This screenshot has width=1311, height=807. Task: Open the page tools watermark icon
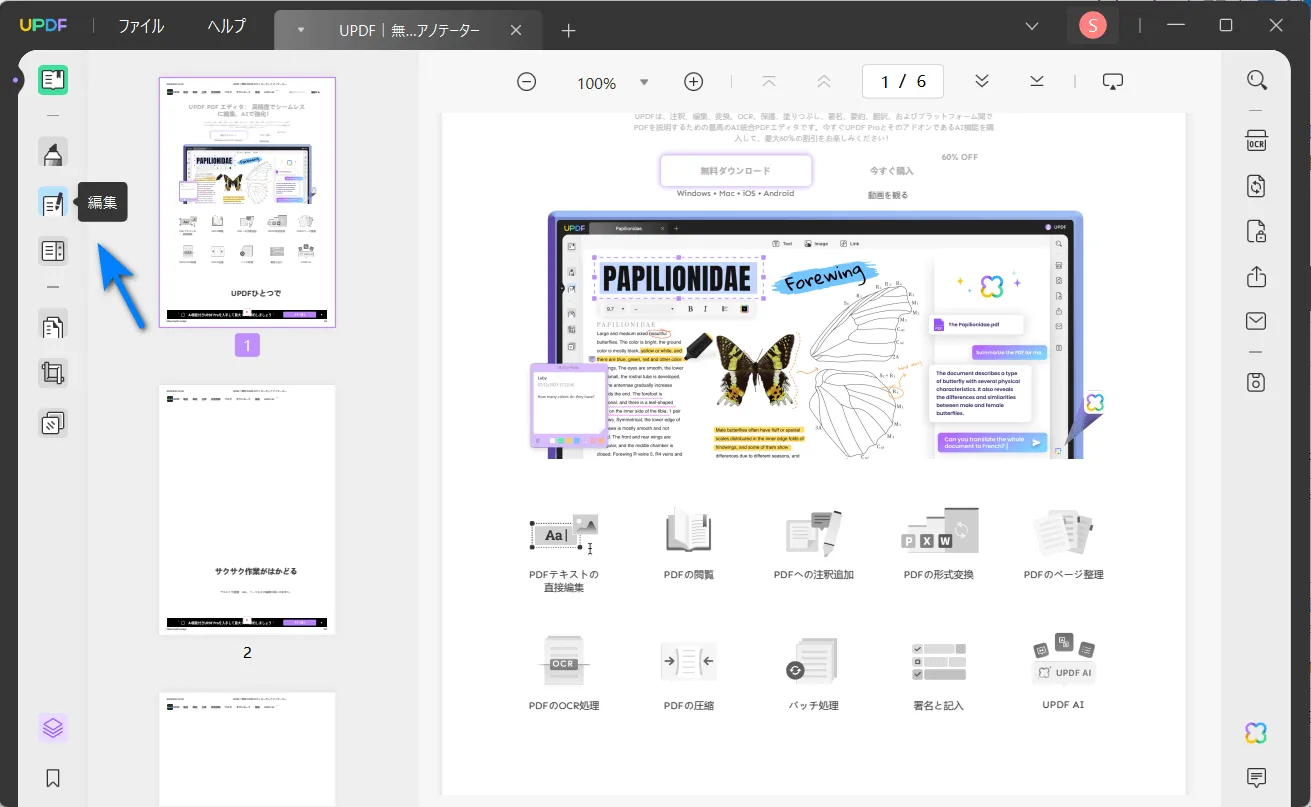(53, 423)
